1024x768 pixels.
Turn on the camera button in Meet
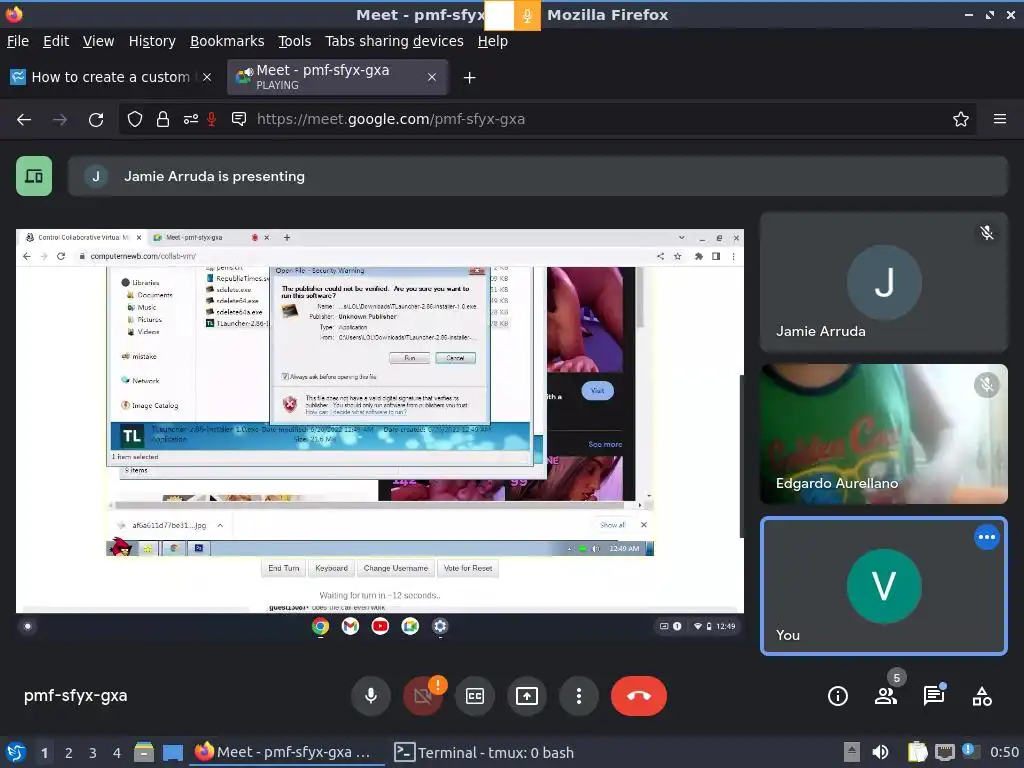click(423, 696)
